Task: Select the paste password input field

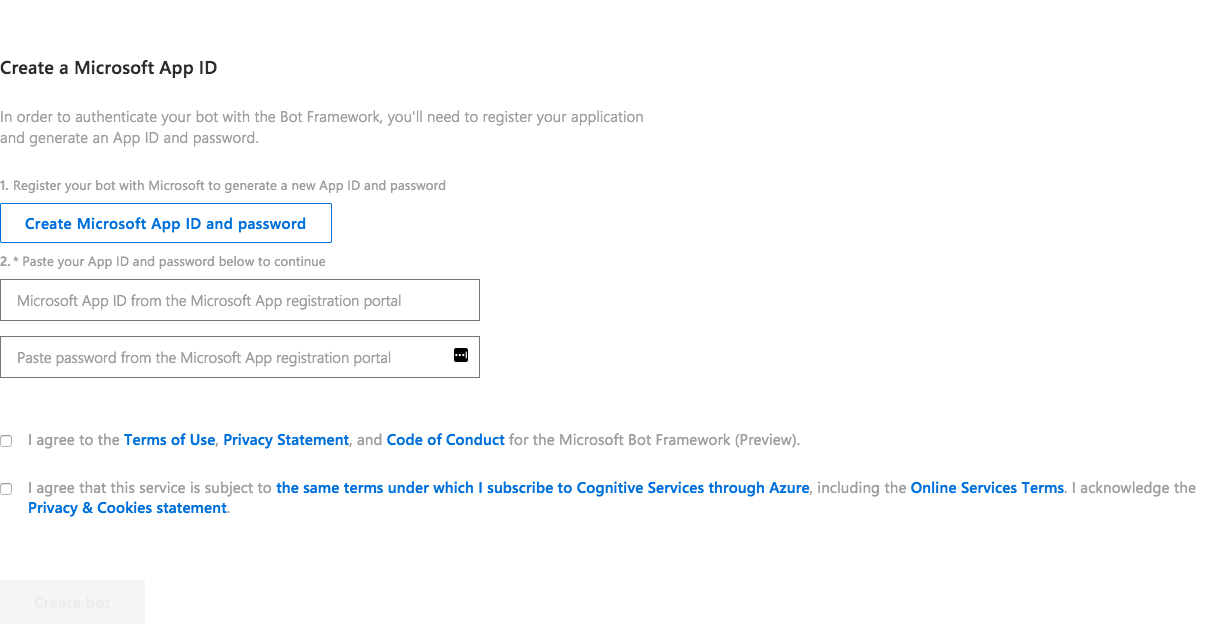Action: tap(240, 357)
